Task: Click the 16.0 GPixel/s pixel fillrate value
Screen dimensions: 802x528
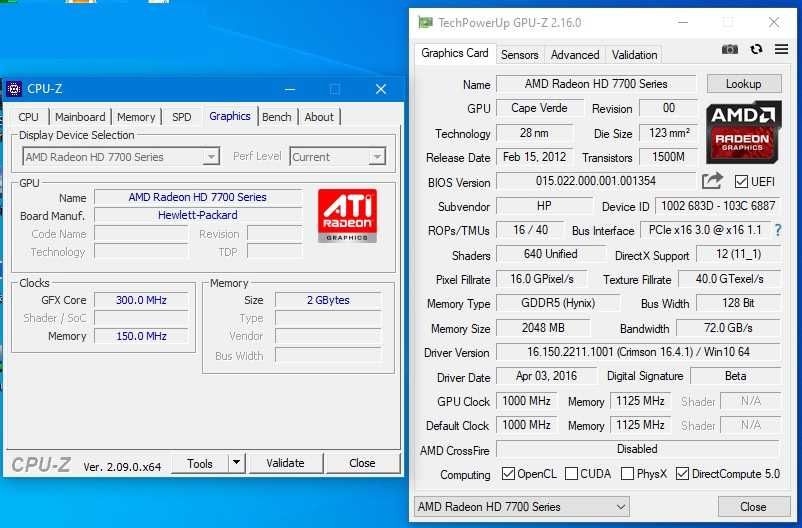Action: pos(542,279)
